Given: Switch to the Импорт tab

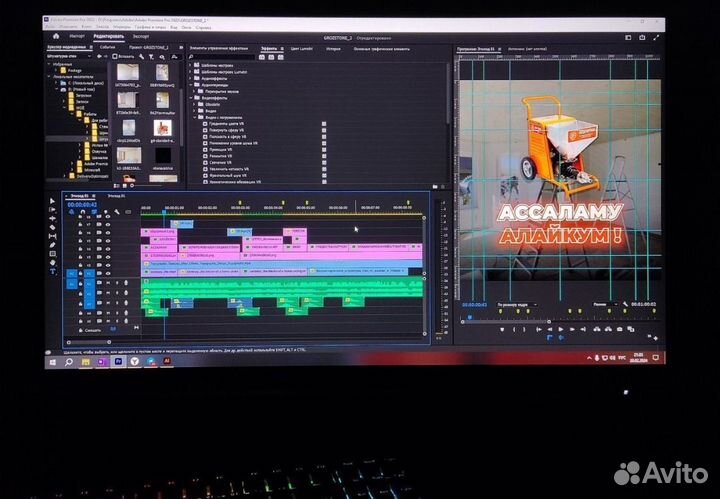Looking at the screenshot, I should tap(76, 35).
